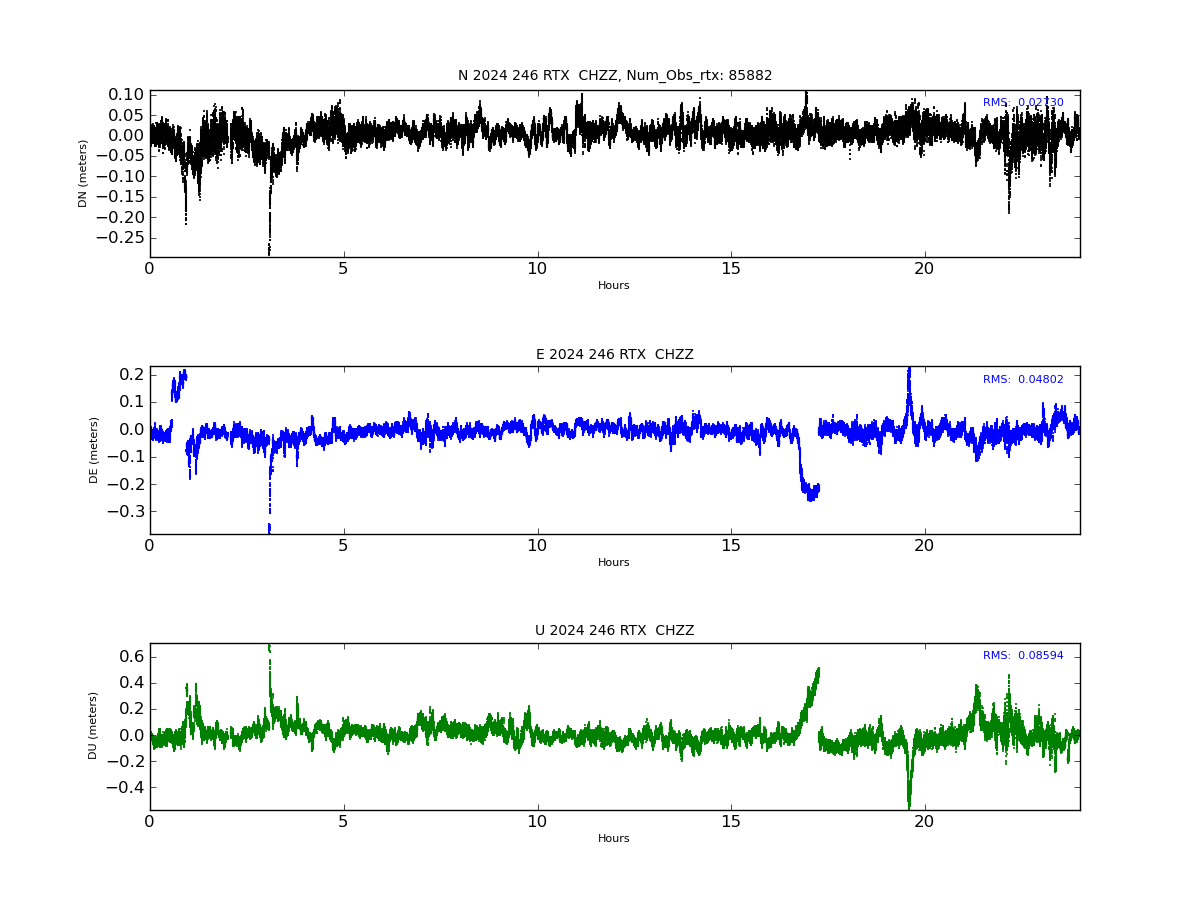Viewport: 1200px width, 900px height.
Task: Select the 'RMS: 0.08594' label
Action: pyautogui.click(x=1023, y=656)
